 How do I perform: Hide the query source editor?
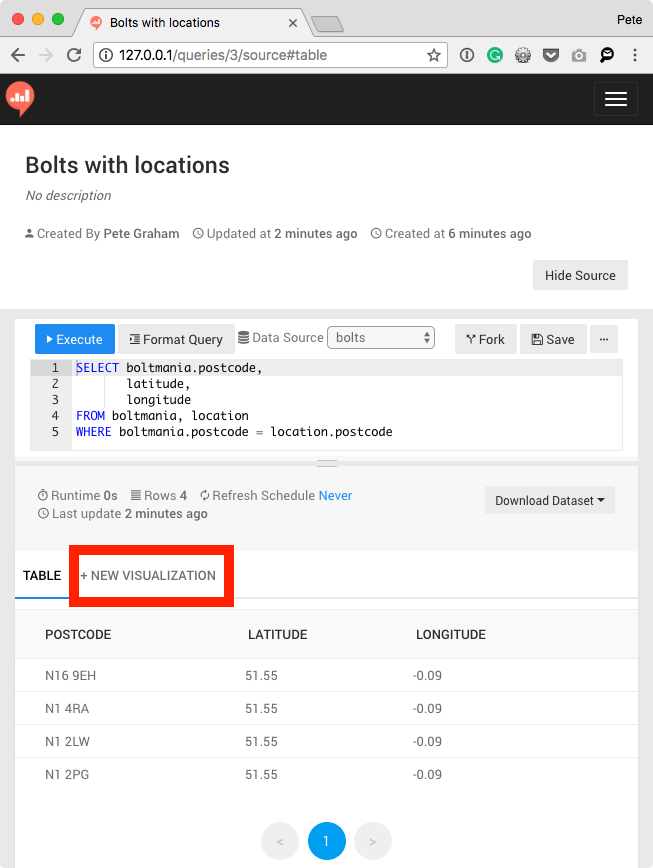click(580, 275)
